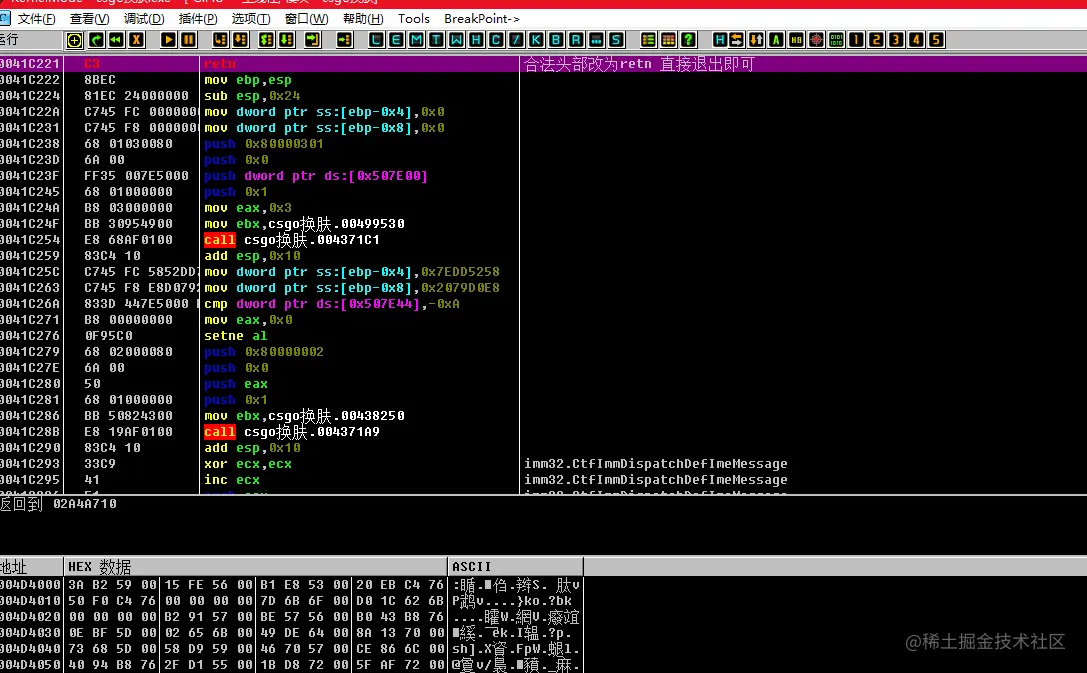The image size is (1087, 673).
Task: Click the second cyan H plugin icon
Action: 720,40
